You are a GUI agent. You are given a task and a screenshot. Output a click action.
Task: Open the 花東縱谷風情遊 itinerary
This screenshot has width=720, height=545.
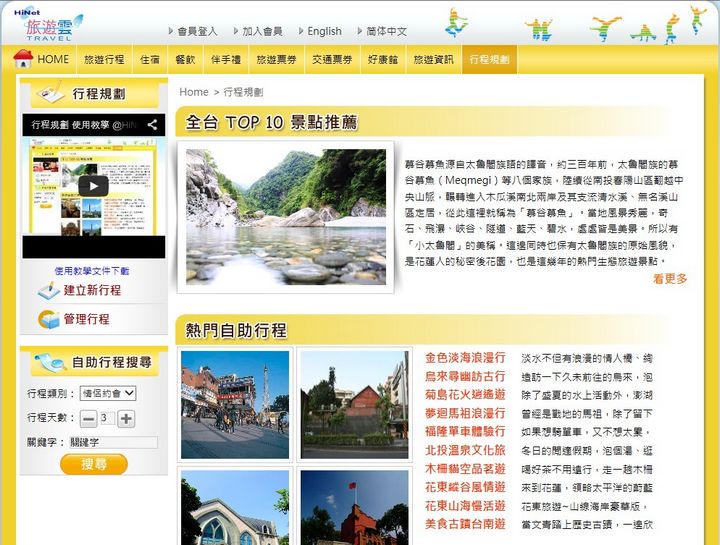click(465, 487)
